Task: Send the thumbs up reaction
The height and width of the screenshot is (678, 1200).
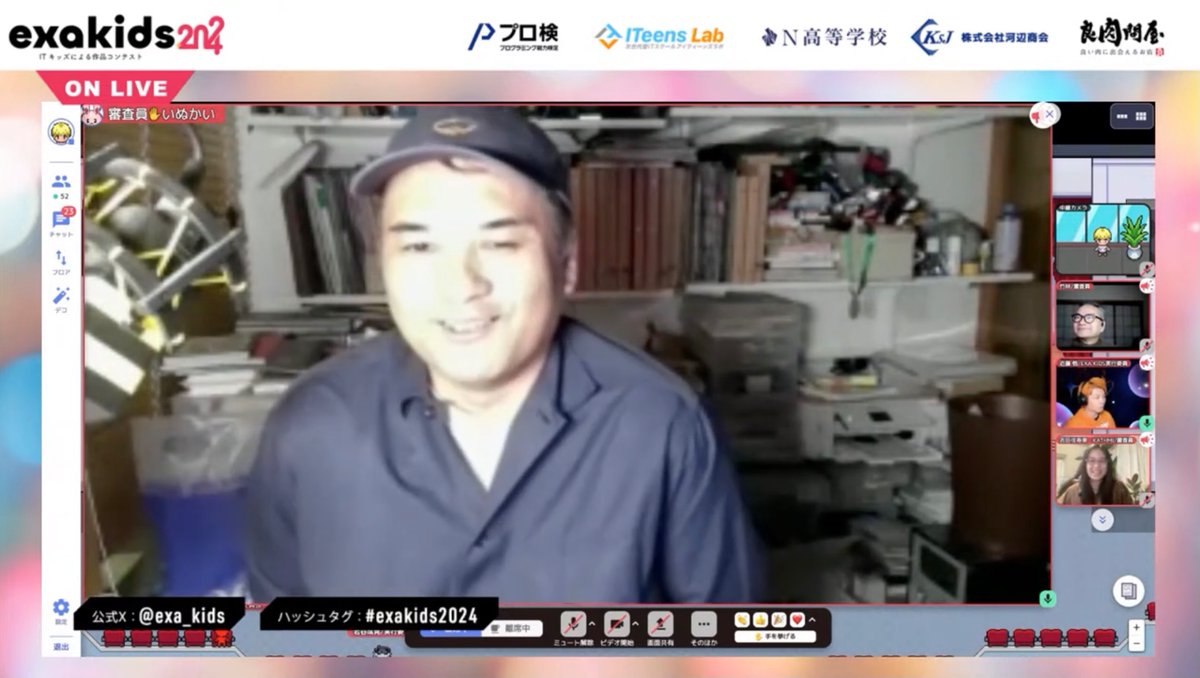Action: (760, 620)
